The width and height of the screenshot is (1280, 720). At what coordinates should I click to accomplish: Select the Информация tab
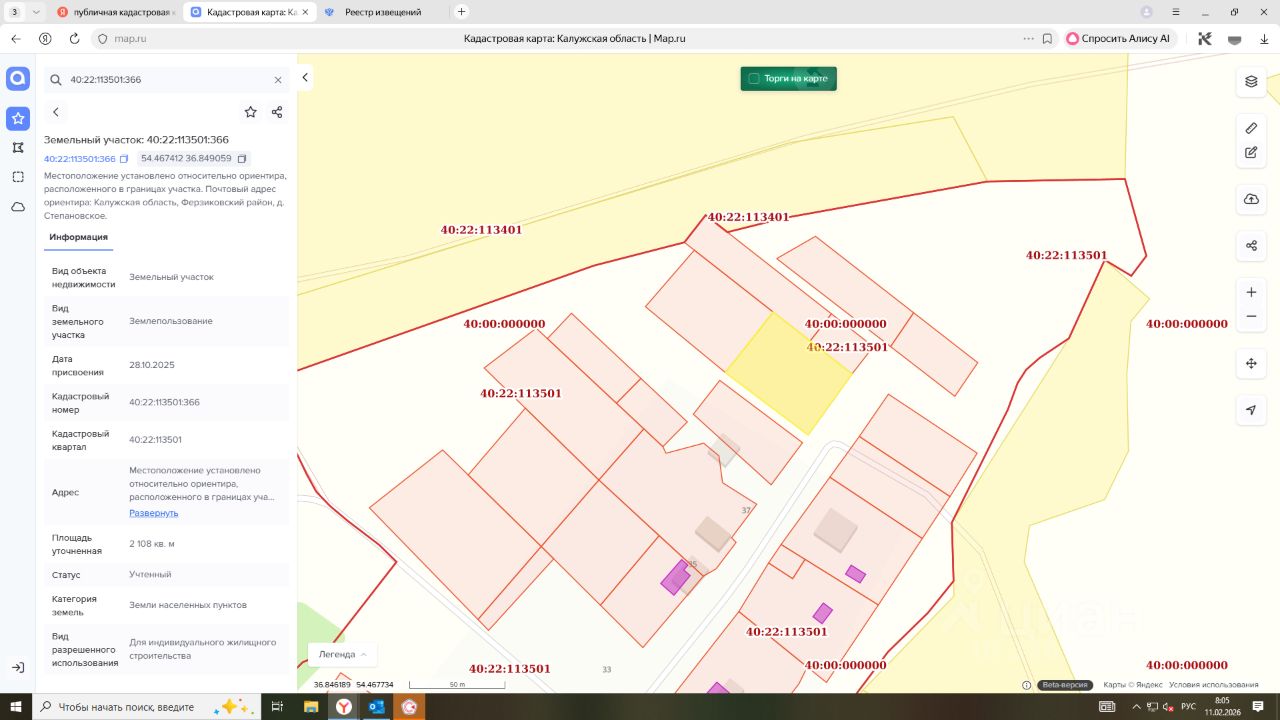[x=78, y=238]
